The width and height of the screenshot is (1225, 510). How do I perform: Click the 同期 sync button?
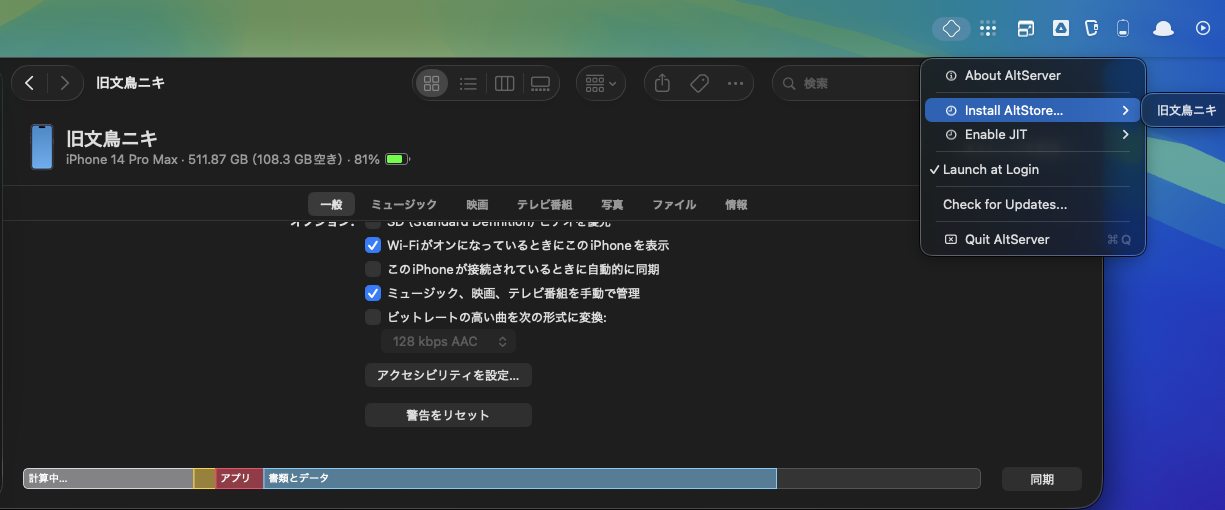tap(1041, 479)
